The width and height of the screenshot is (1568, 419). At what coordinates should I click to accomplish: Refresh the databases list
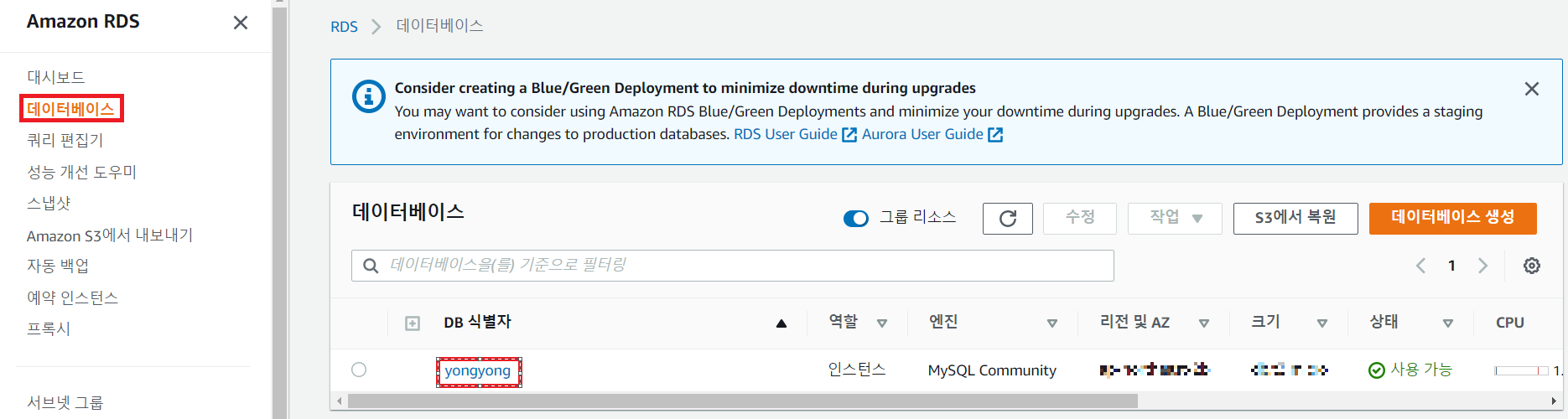point(1008,219)
